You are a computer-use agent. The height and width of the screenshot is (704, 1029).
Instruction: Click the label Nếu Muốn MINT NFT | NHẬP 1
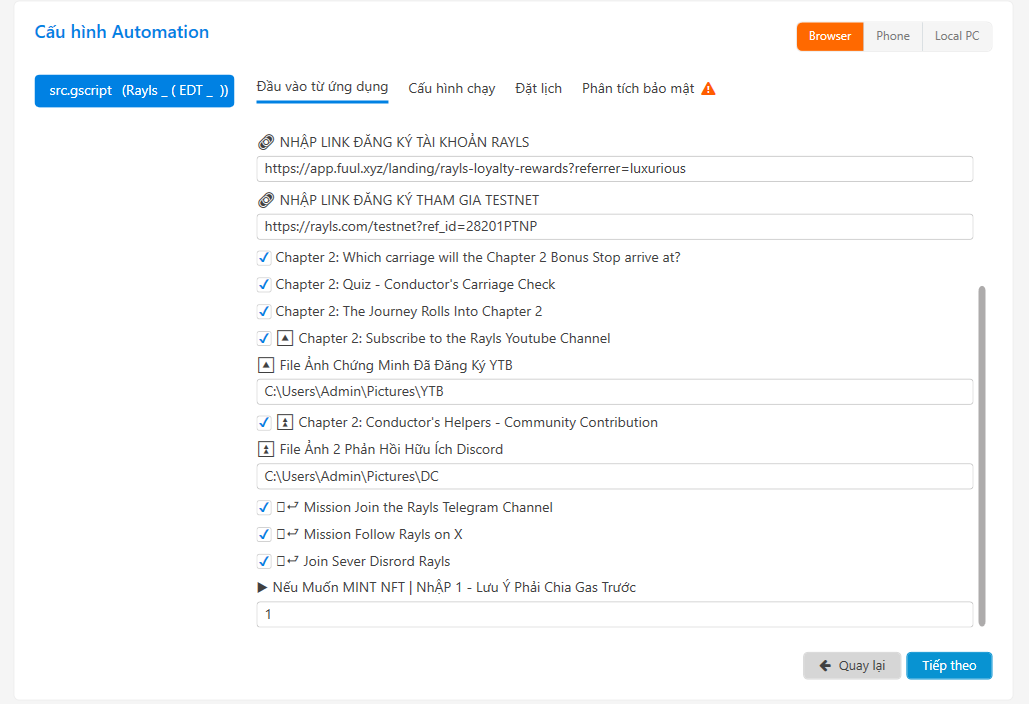pyautogui.click(x=454, y=587)
